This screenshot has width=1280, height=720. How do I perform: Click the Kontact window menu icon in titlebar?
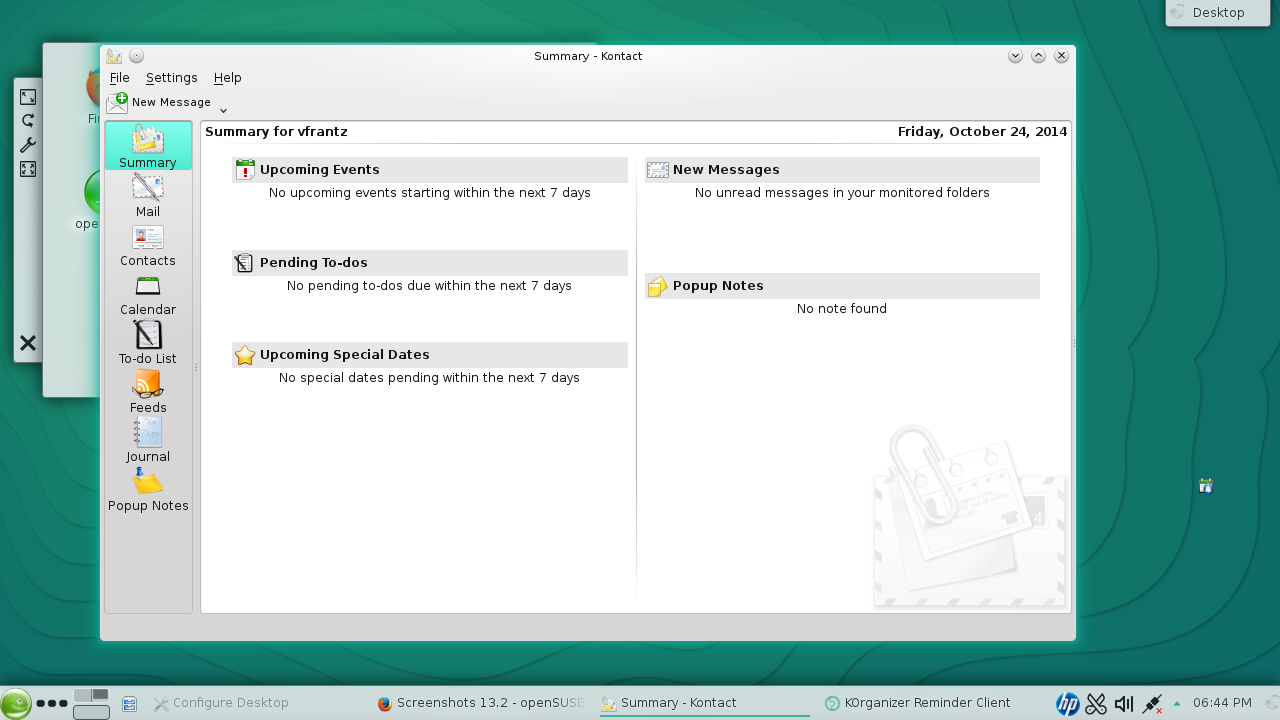(115, 56)
